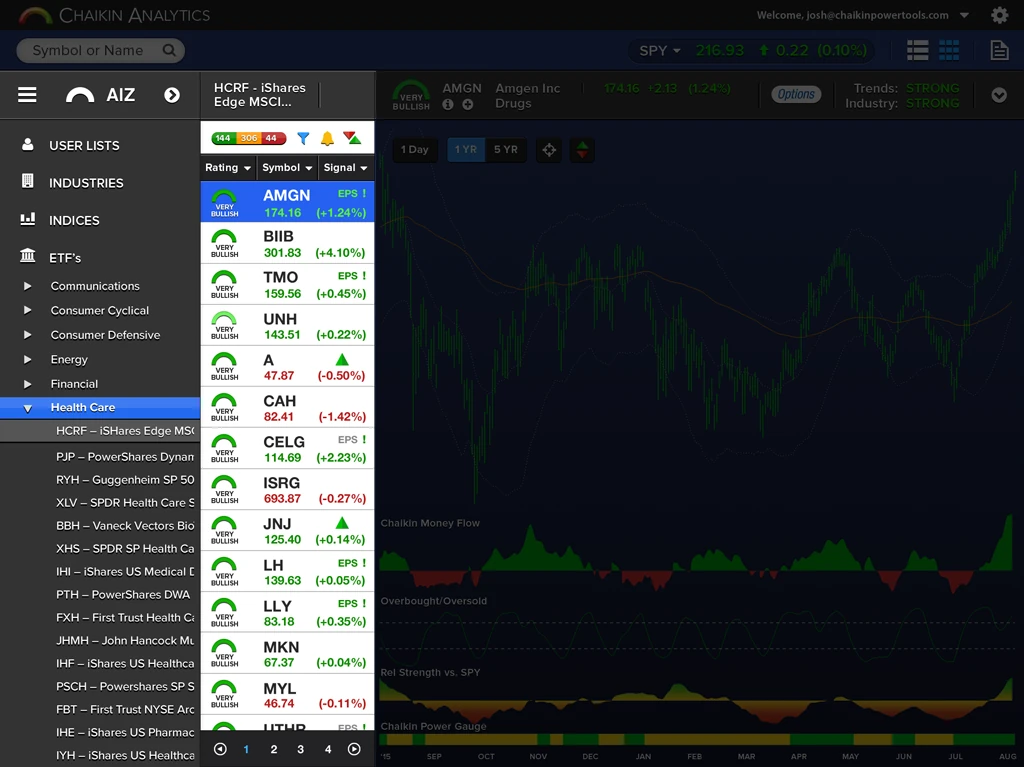This screenshot has height=767, width=1024.
Task: Open INDICES in the sidebar
Action: pos(74,221)
